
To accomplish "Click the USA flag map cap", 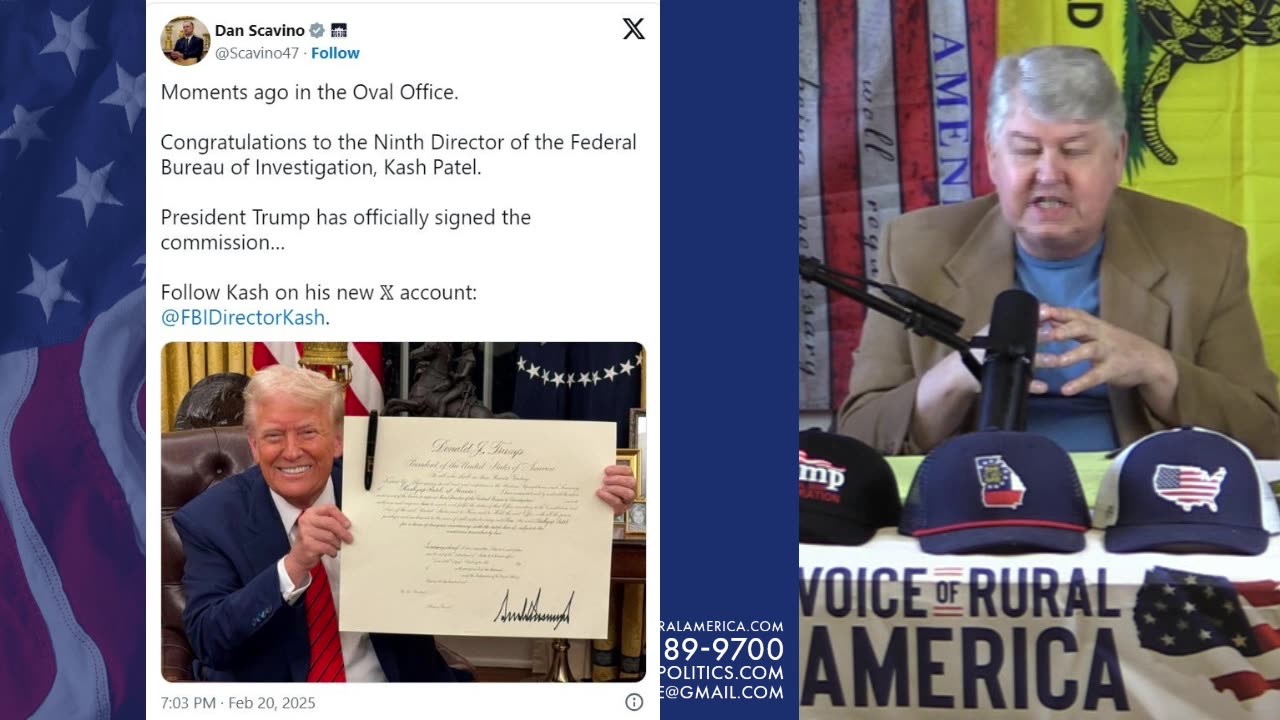I will [x=1187, y=490].
